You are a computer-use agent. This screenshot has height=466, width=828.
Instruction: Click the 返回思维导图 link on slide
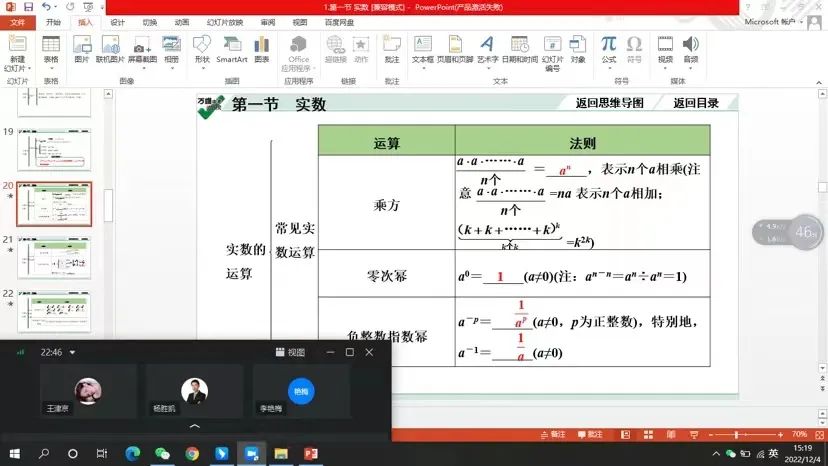(x=609, y=103)
